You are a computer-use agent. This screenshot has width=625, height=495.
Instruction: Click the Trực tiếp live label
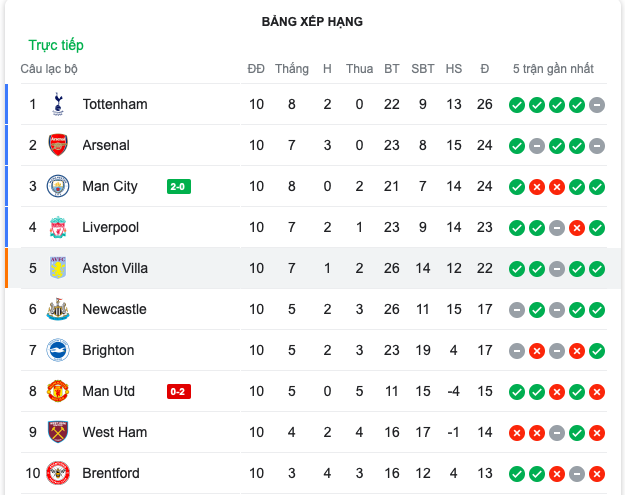tap(56, 45)
